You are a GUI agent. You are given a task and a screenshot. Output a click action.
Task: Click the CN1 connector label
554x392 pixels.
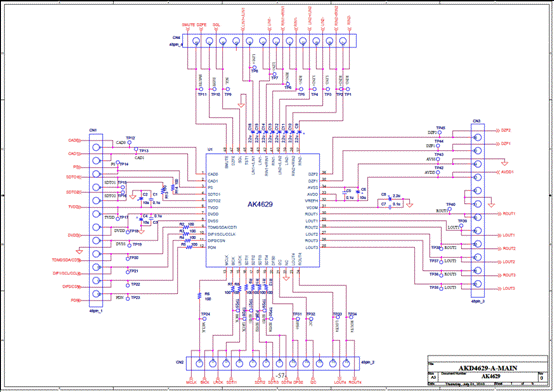tap(93, 130)
